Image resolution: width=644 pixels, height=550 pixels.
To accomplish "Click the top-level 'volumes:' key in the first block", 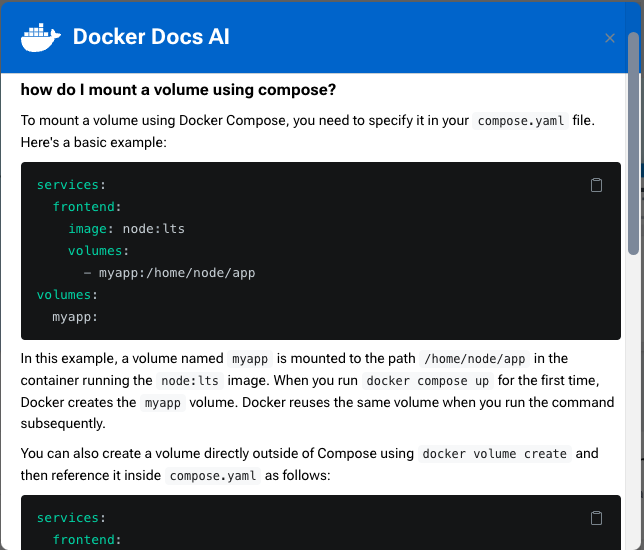I will (67, 295).
